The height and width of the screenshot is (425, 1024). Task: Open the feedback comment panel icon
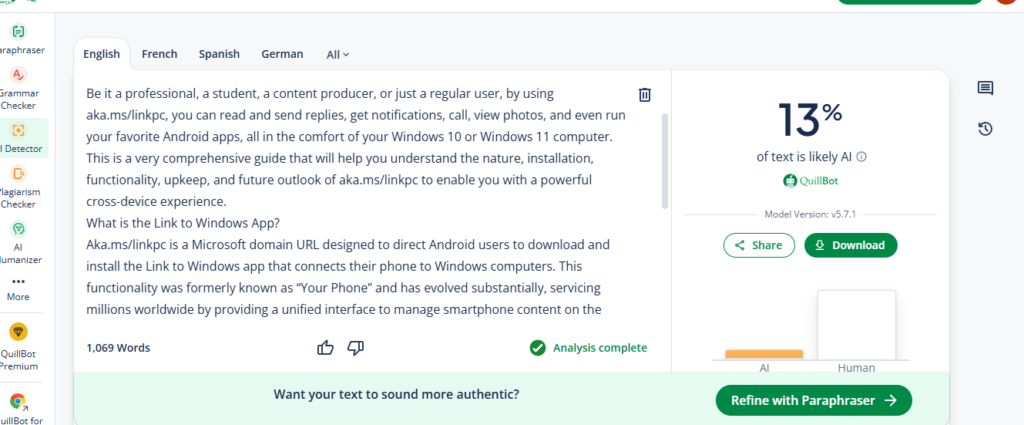point(985,89)
